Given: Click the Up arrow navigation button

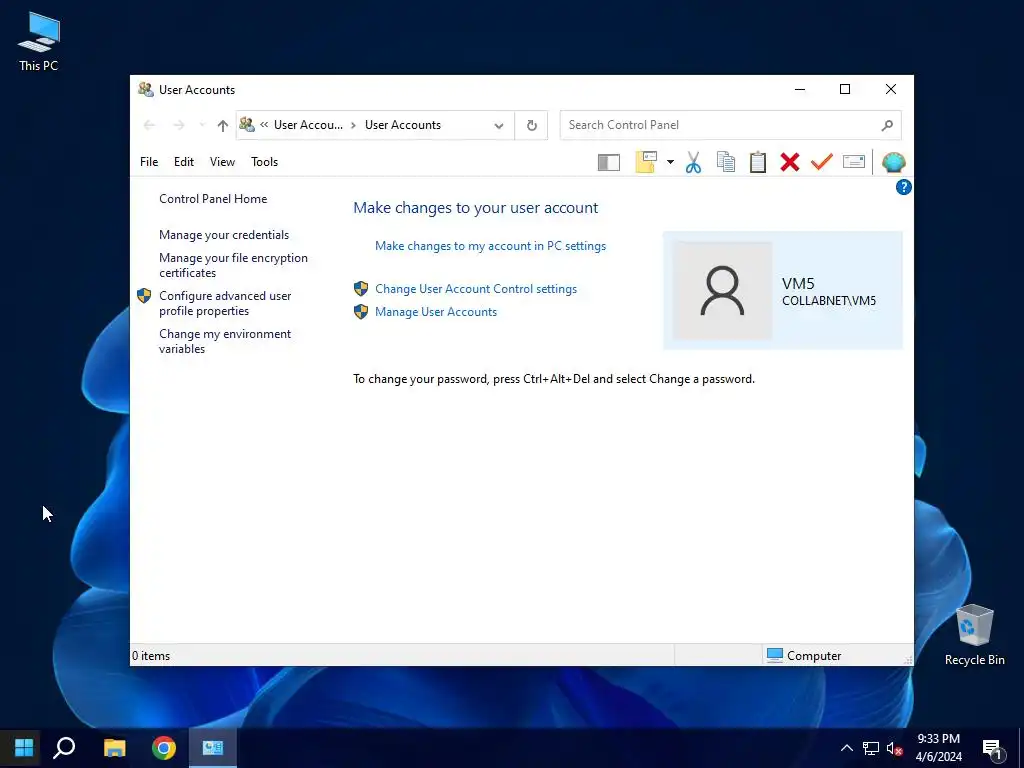Looking at the screenshot, I should pyautogui.click(x=223, y=125).
